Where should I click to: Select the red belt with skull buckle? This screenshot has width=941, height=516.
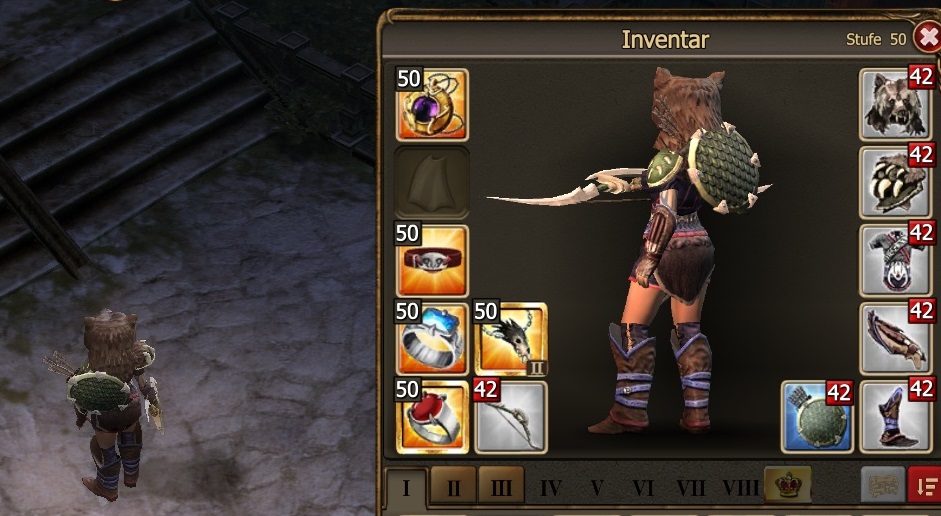pyautogui.click(x=432, y=261)
